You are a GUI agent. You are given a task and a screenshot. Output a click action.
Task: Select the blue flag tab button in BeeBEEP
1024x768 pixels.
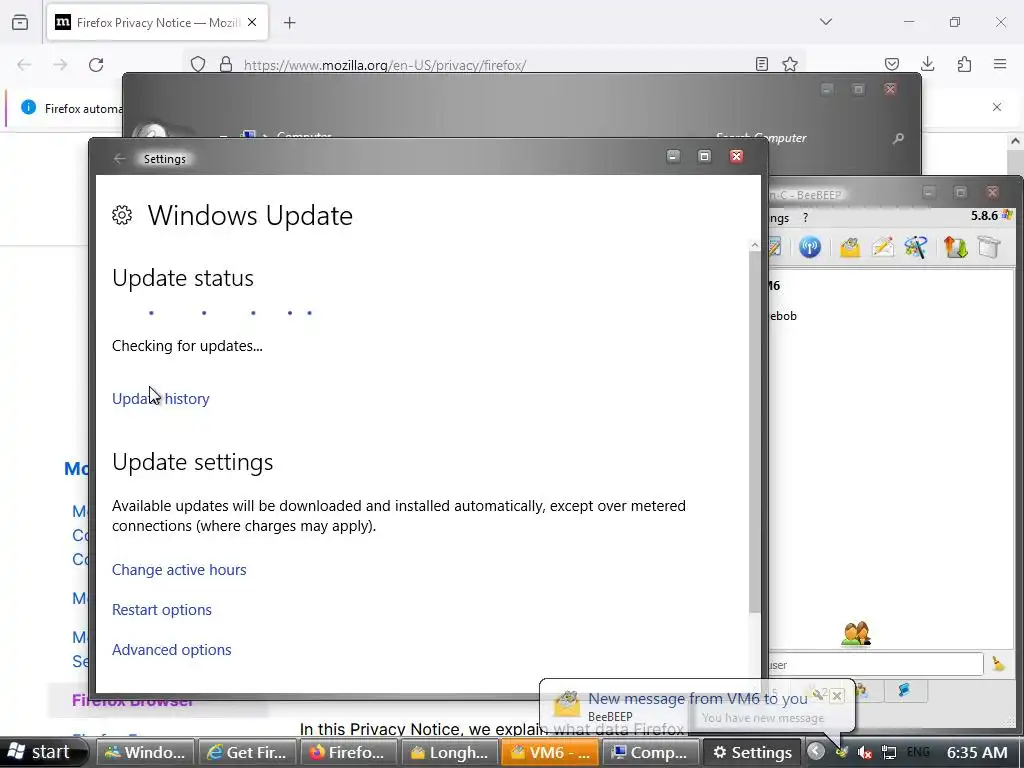click(x=904, y=690)
